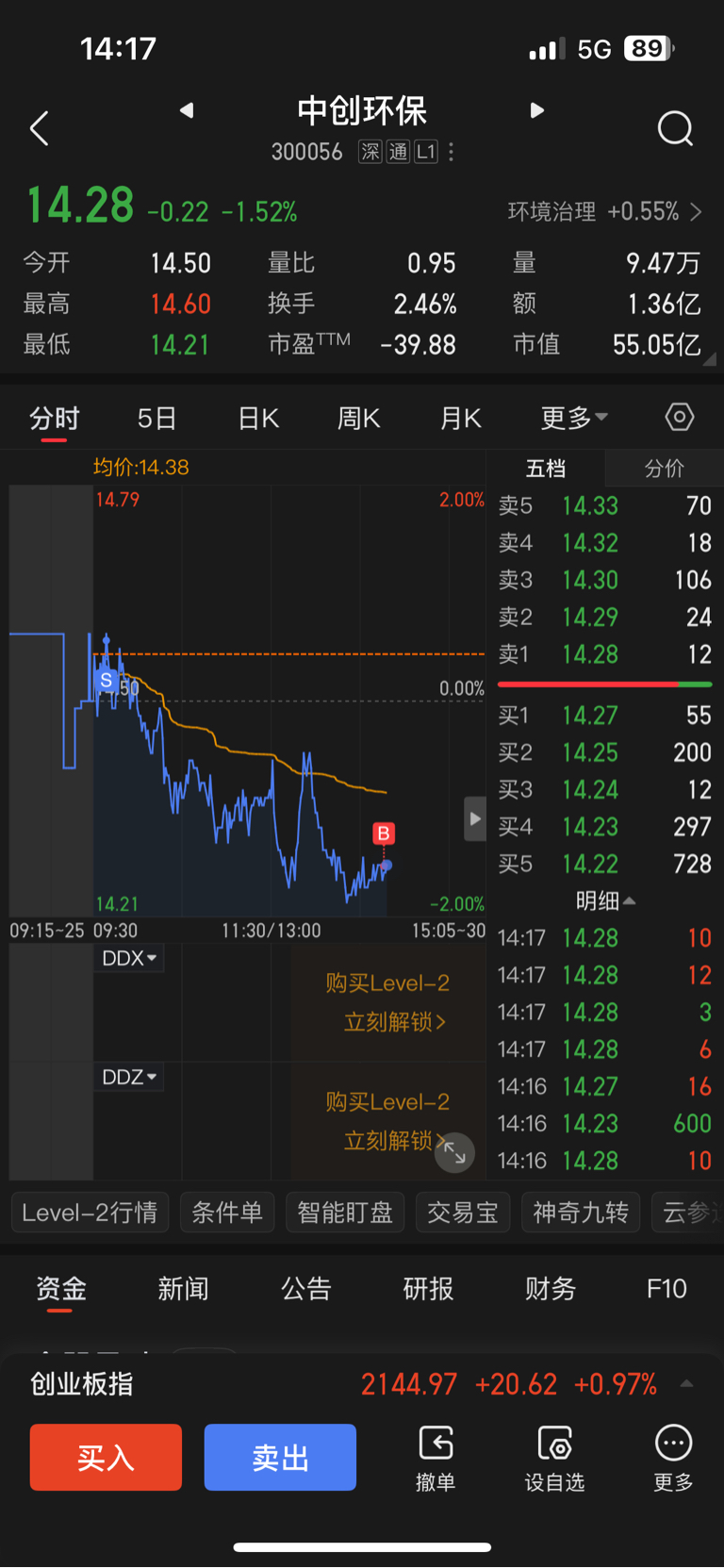Select 买5 bid price 14.22 row
This screenshot has height=1568, width=724.
(x=604, y=864)
